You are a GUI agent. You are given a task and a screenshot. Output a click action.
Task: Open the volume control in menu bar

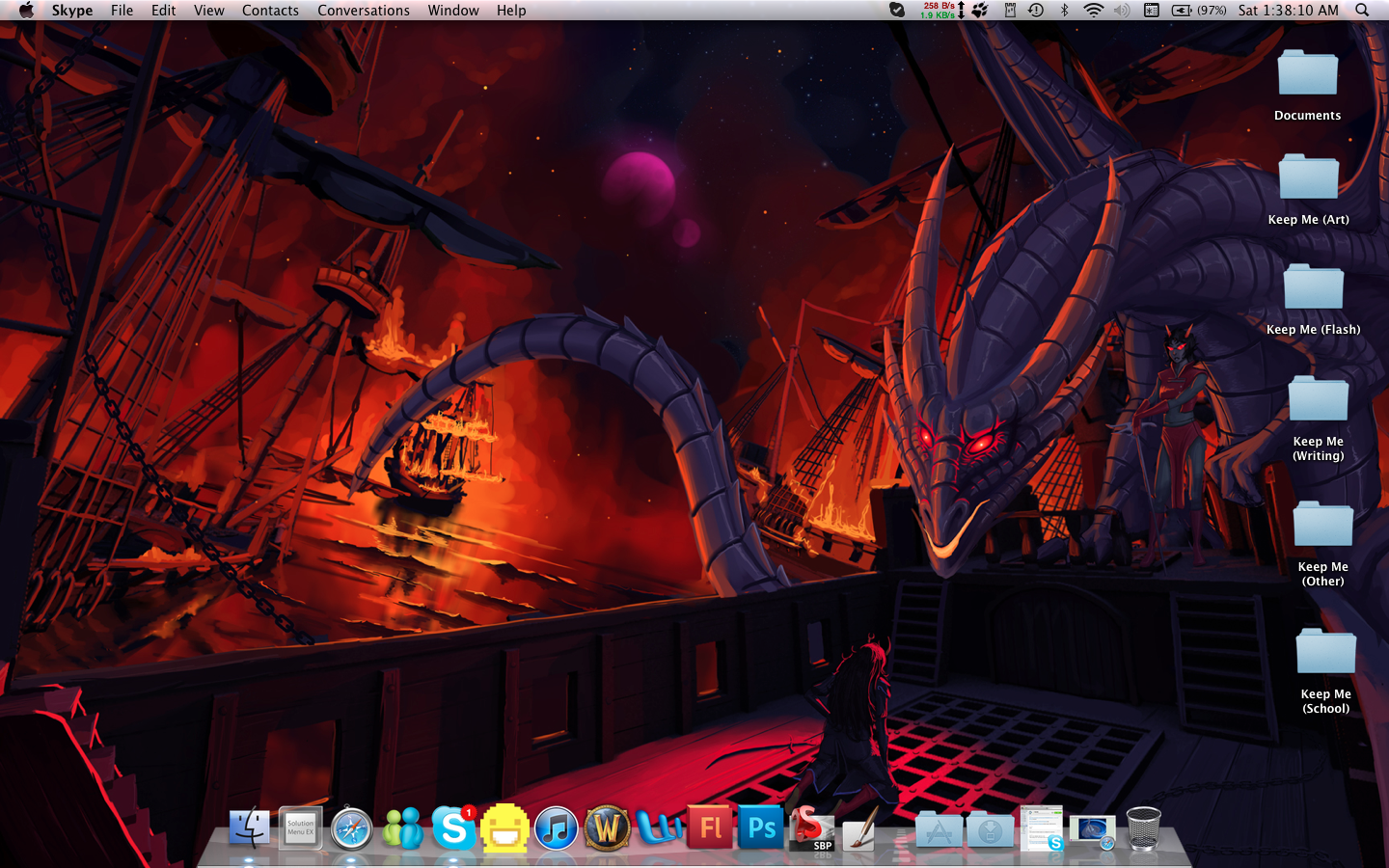1122,11
